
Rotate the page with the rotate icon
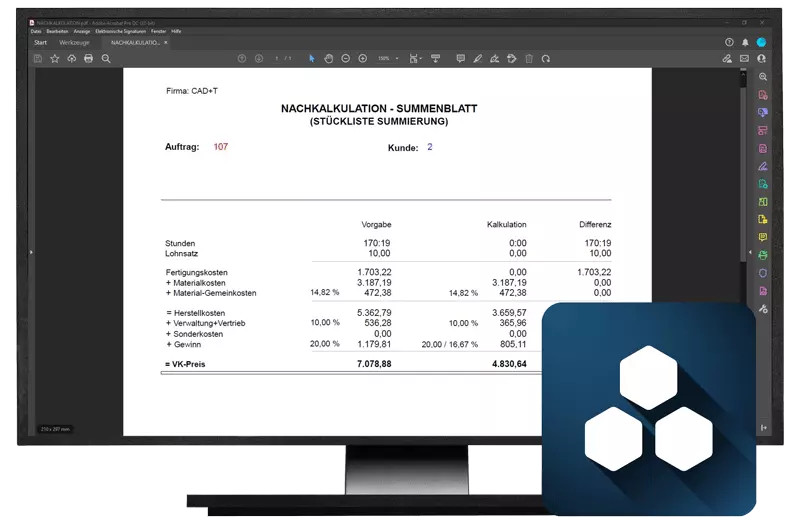[x=546, y=59]
